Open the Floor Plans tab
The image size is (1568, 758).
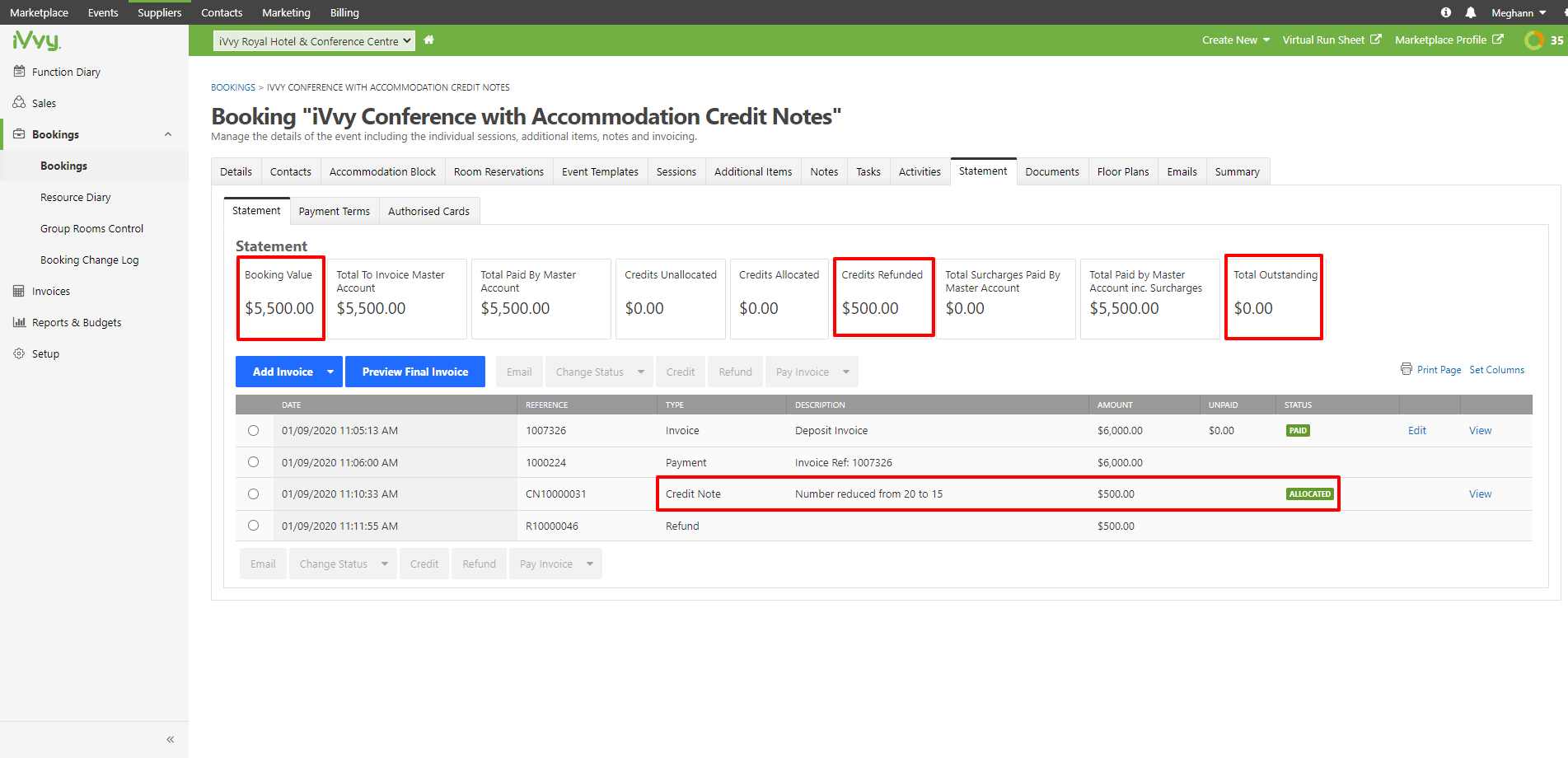click(1123, 171)
